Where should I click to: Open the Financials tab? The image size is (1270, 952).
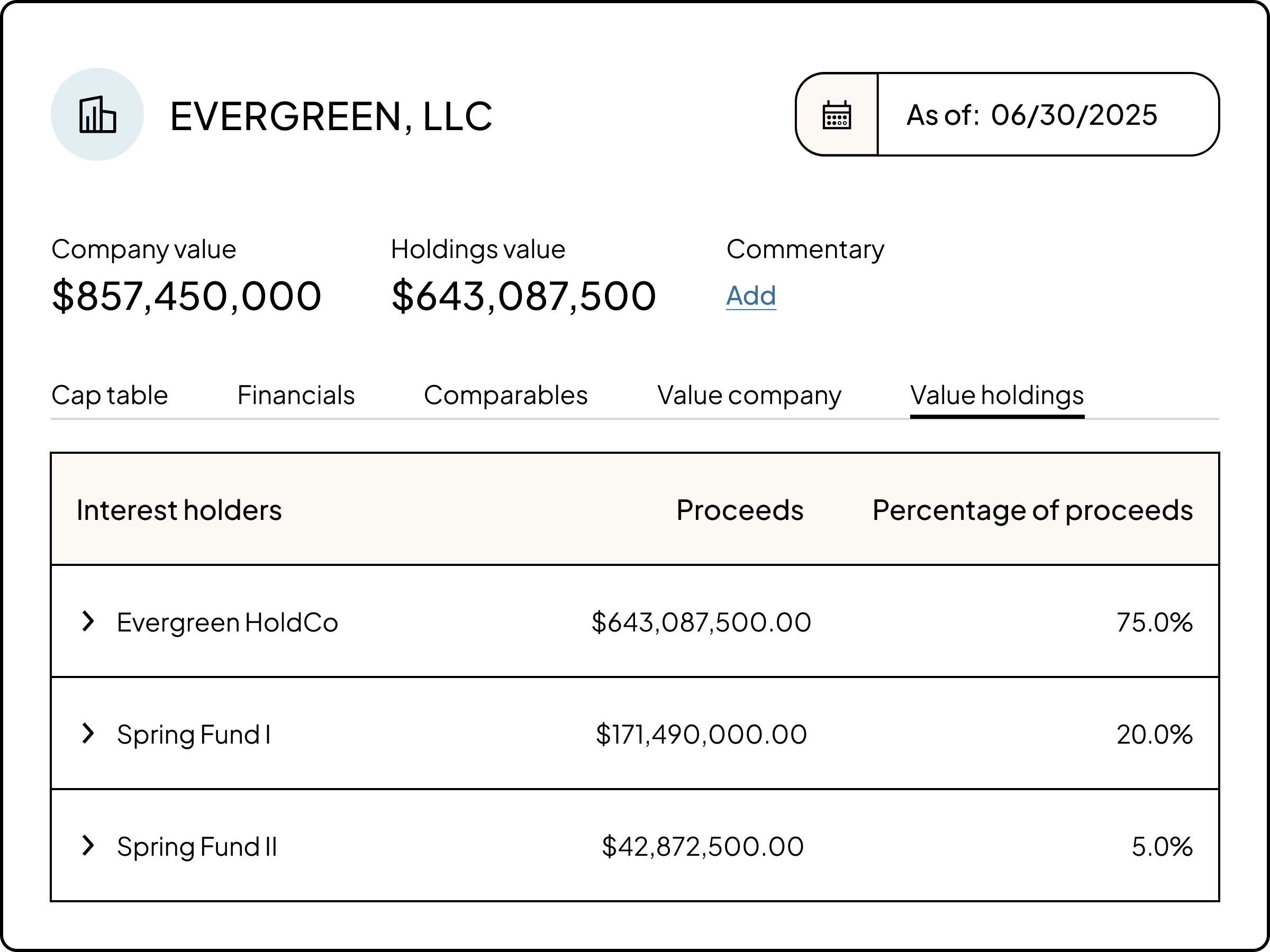tap(296, 394)
